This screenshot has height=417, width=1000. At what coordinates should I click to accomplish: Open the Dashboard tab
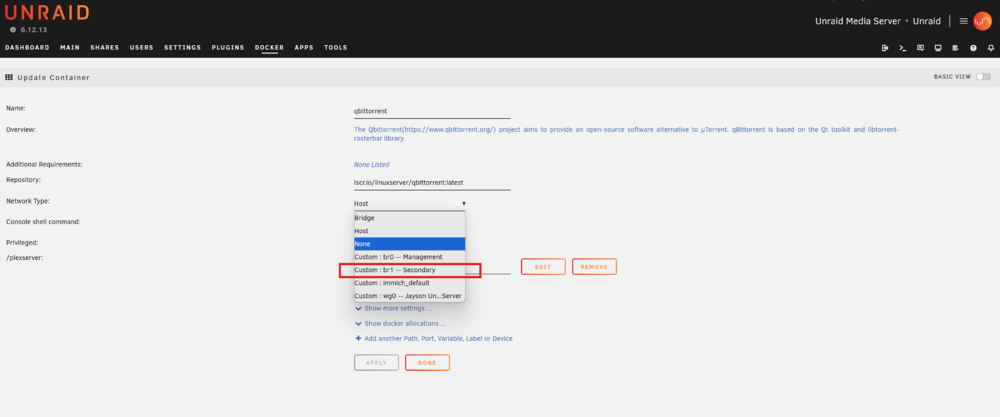click(27, 48)
